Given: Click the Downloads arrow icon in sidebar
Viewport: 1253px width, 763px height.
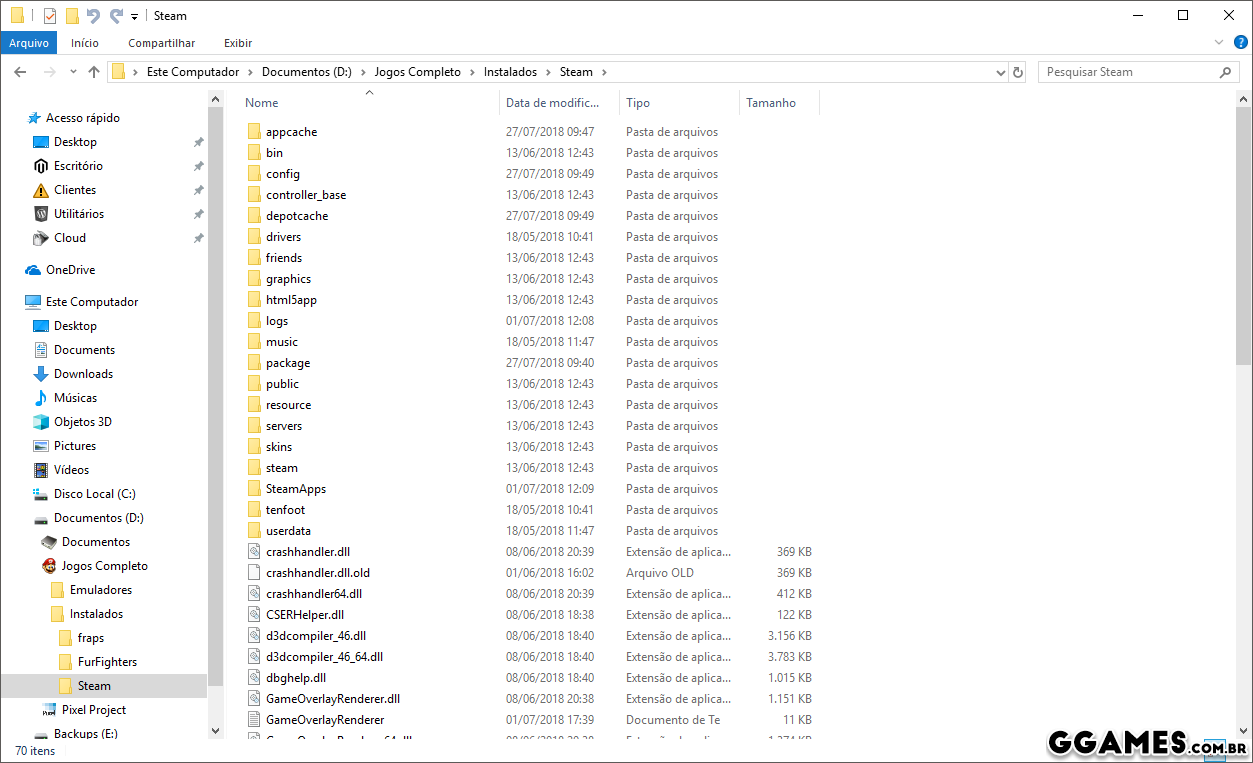Looking at the screenshot, I should click(x=41, y=374).
